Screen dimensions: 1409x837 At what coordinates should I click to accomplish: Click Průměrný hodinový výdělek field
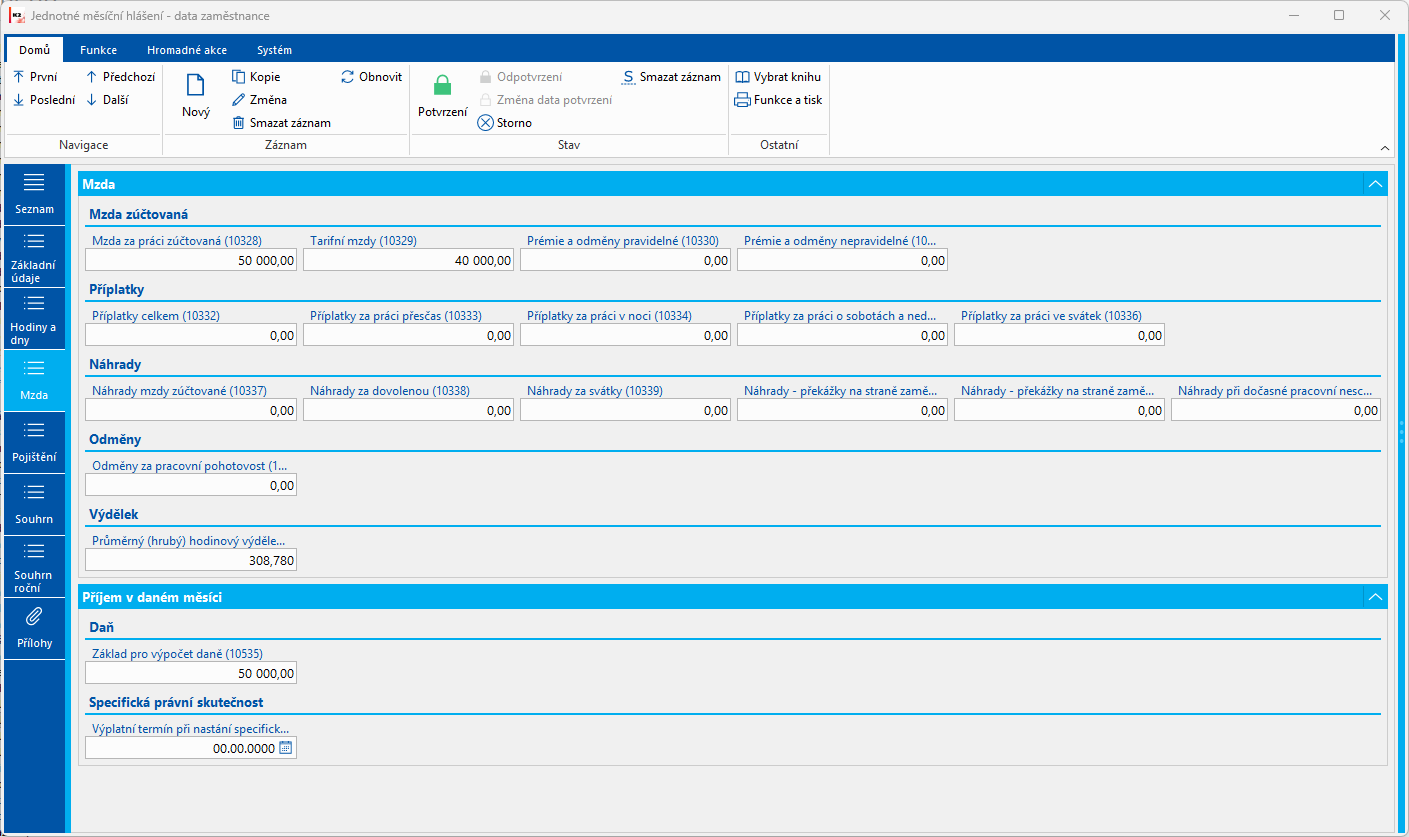[x=191, y=560]
